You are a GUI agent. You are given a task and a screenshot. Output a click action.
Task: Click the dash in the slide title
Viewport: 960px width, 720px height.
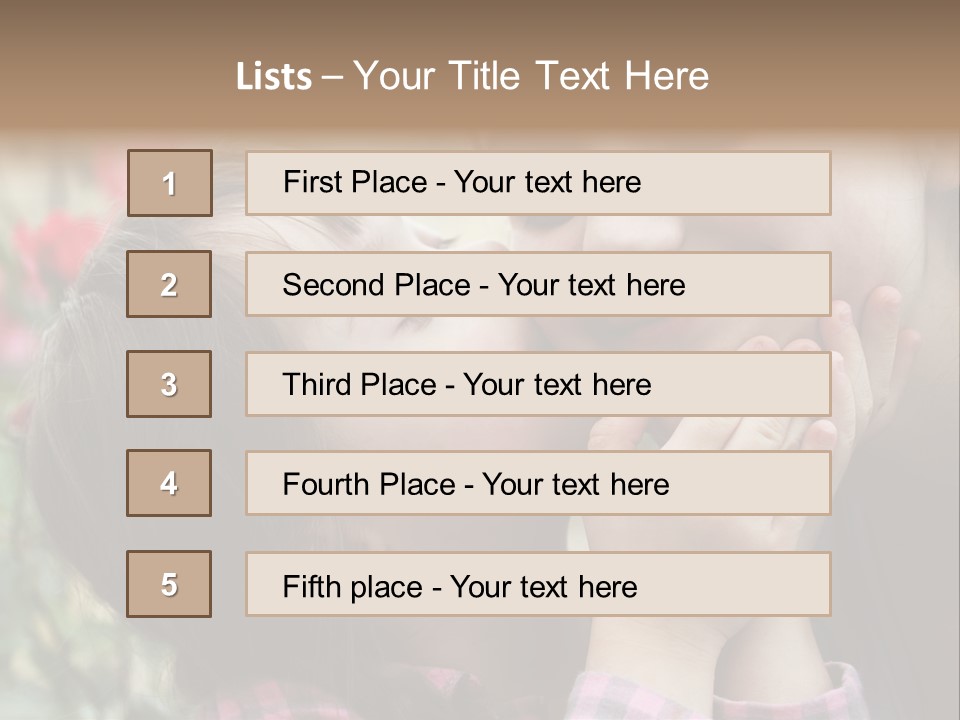click(332, 76)
